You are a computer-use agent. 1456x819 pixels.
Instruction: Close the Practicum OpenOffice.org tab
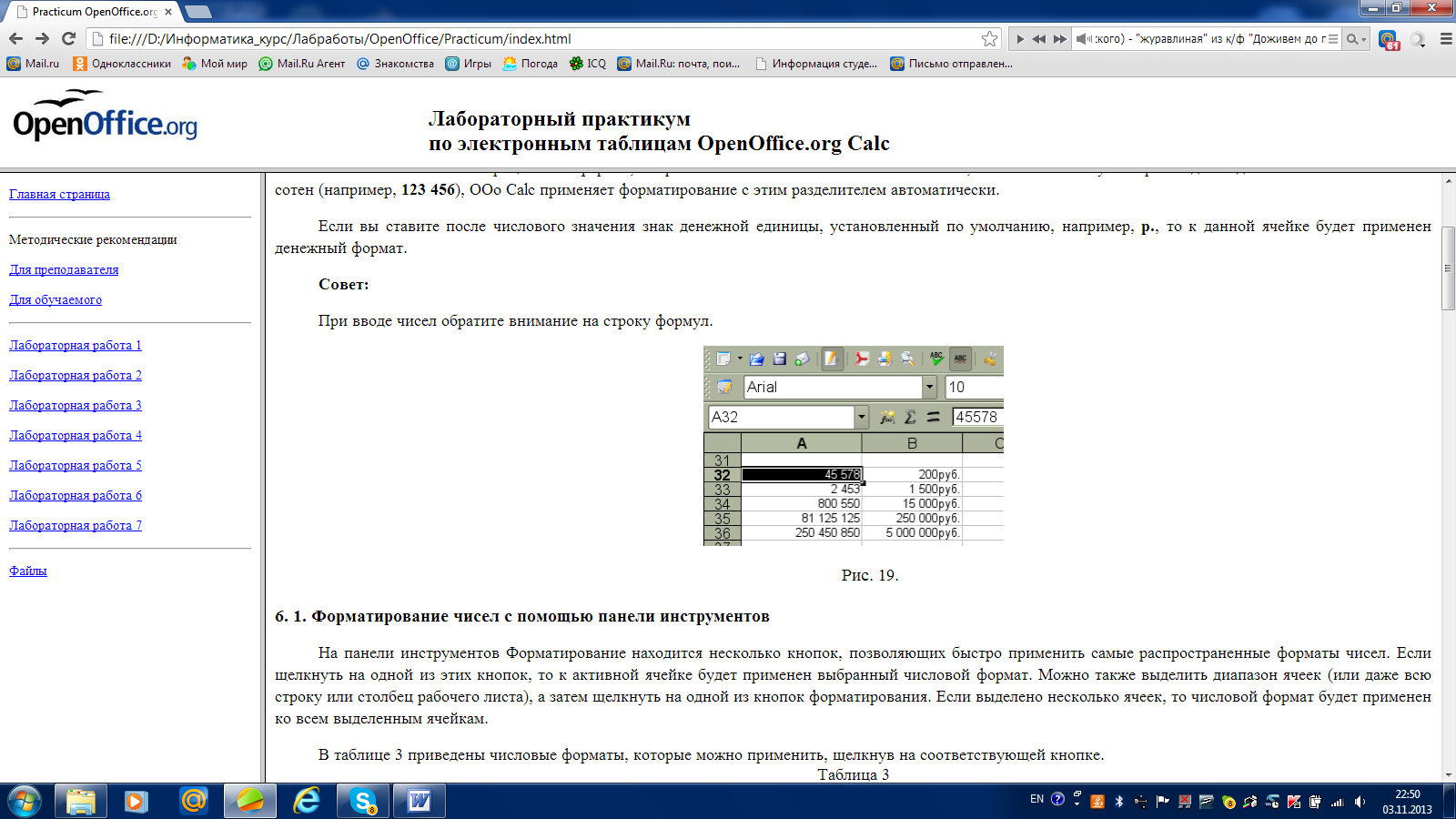point(168,12)
